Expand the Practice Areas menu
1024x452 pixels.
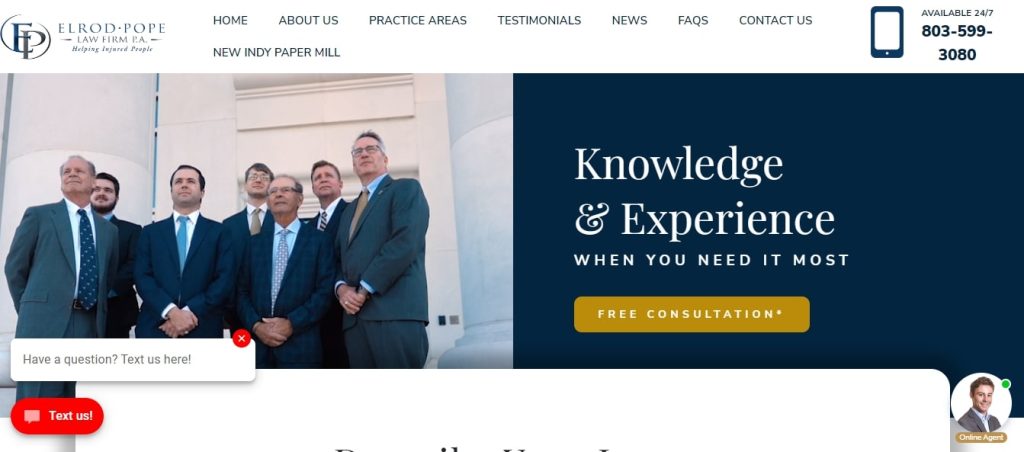[417, 20]
